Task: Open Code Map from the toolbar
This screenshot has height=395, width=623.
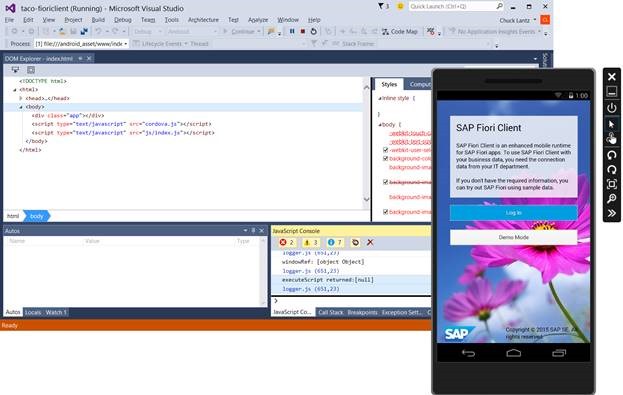Action: (400, 31)
